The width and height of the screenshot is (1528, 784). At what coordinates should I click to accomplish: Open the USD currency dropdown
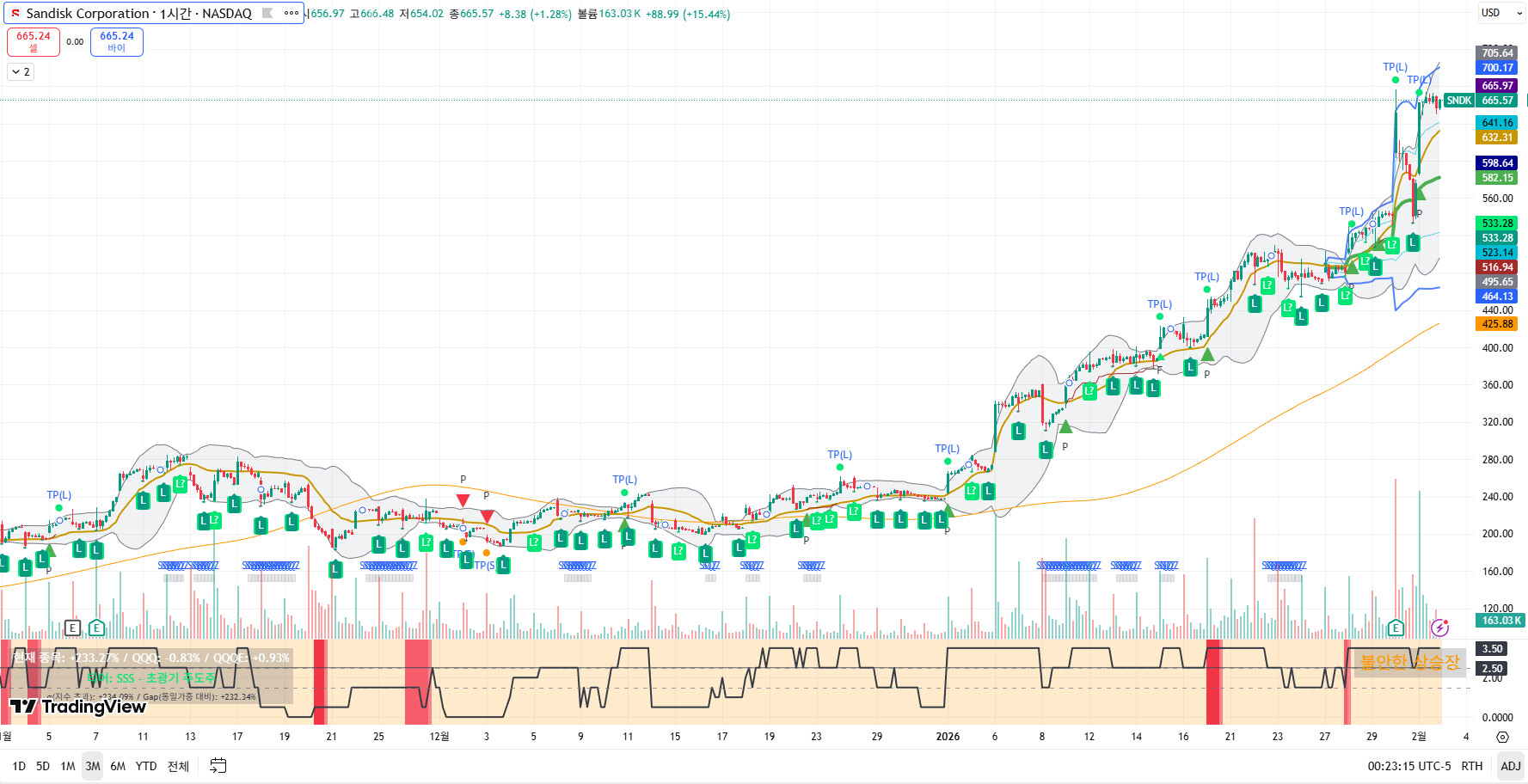(x=1501, y=13)
